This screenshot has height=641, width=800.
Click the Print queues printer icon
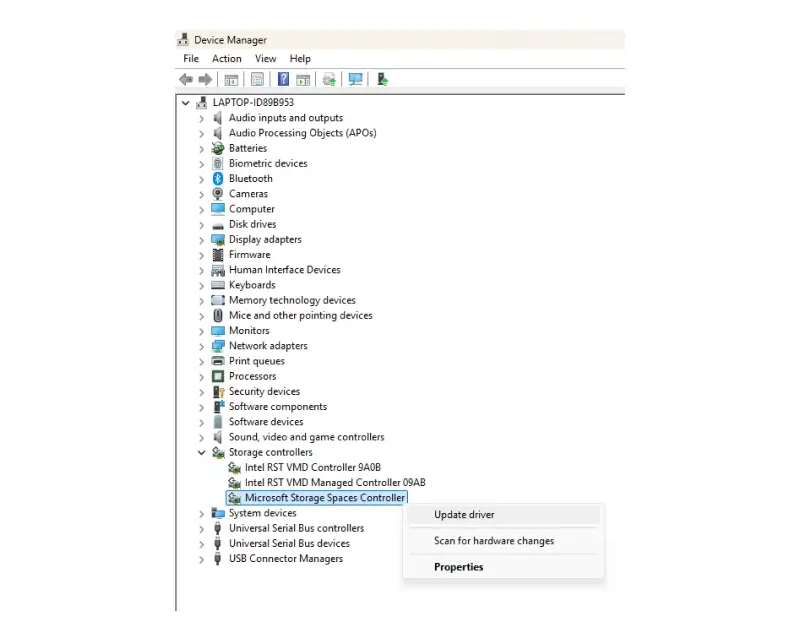(x=218, y=361)
